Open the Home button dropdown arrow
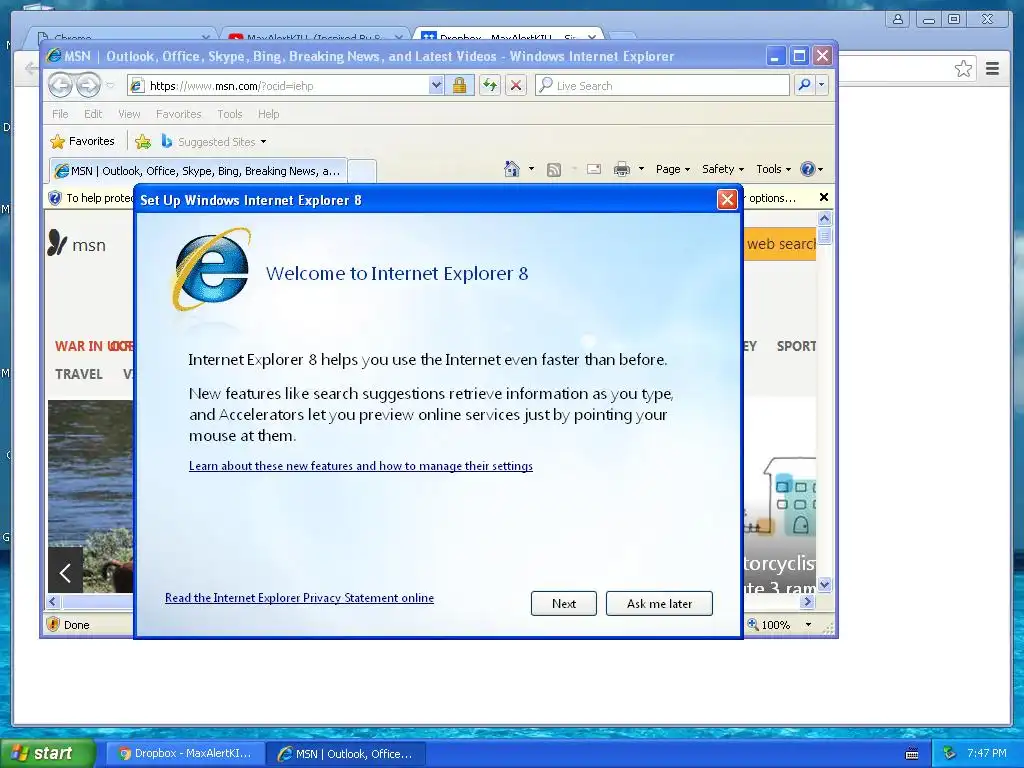This screenshot has height=768, width=1024. click(531, 169)
